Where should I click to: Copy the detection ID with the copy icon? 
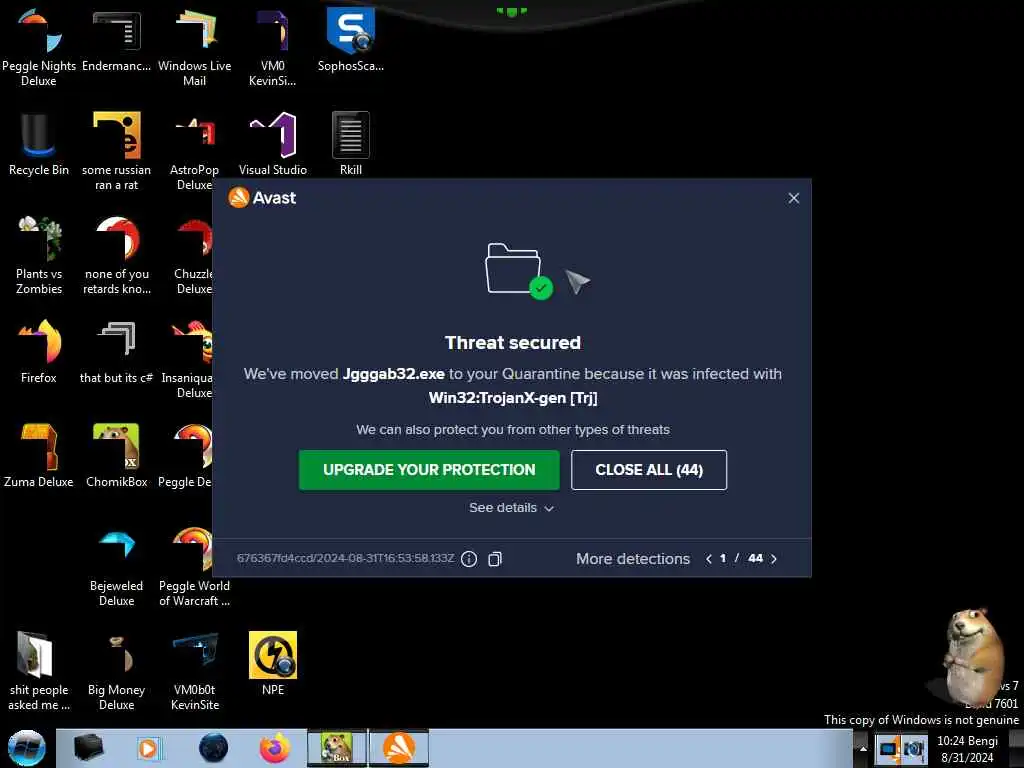[x=495, y=559]
